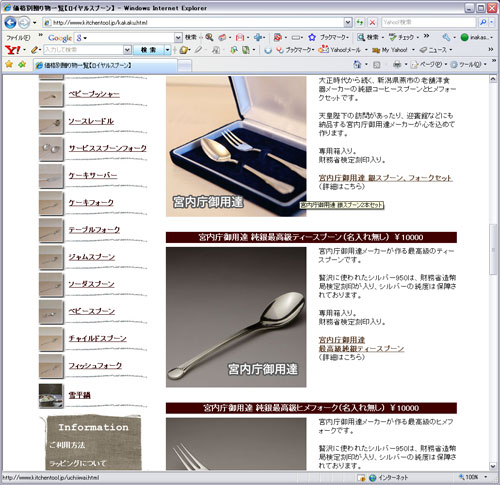Click the Google toolbar magnifier search icon

tap(209, 37)
